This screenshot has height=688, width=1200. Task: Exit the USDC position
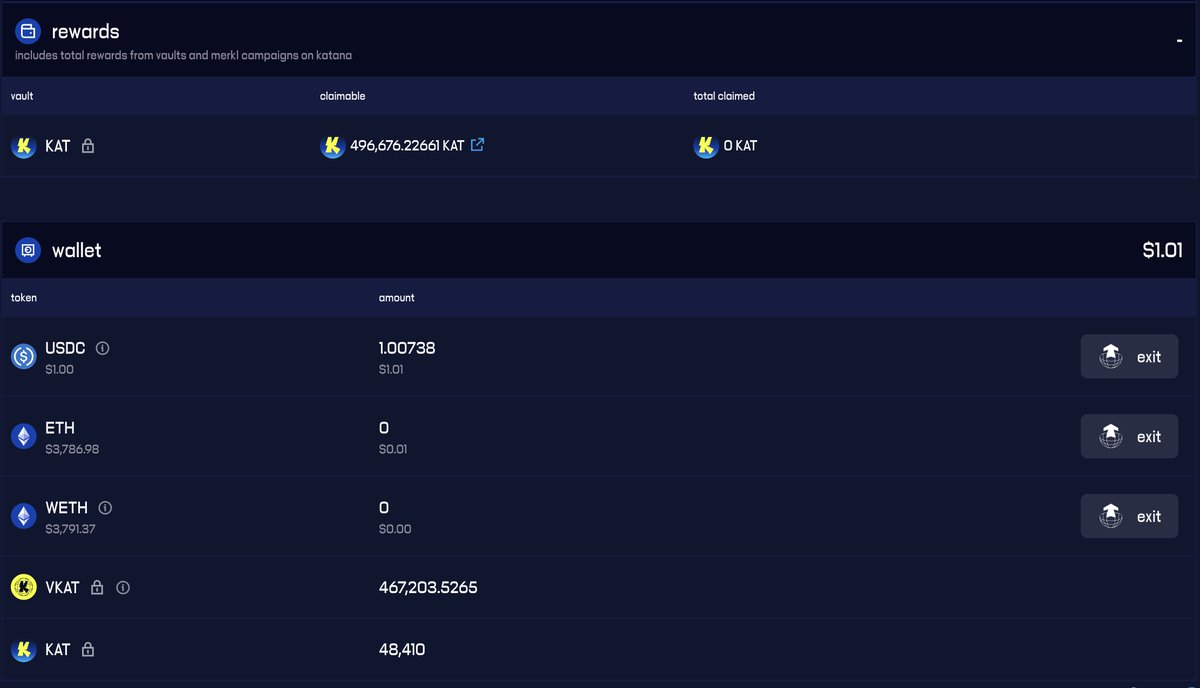(1129, 357)
